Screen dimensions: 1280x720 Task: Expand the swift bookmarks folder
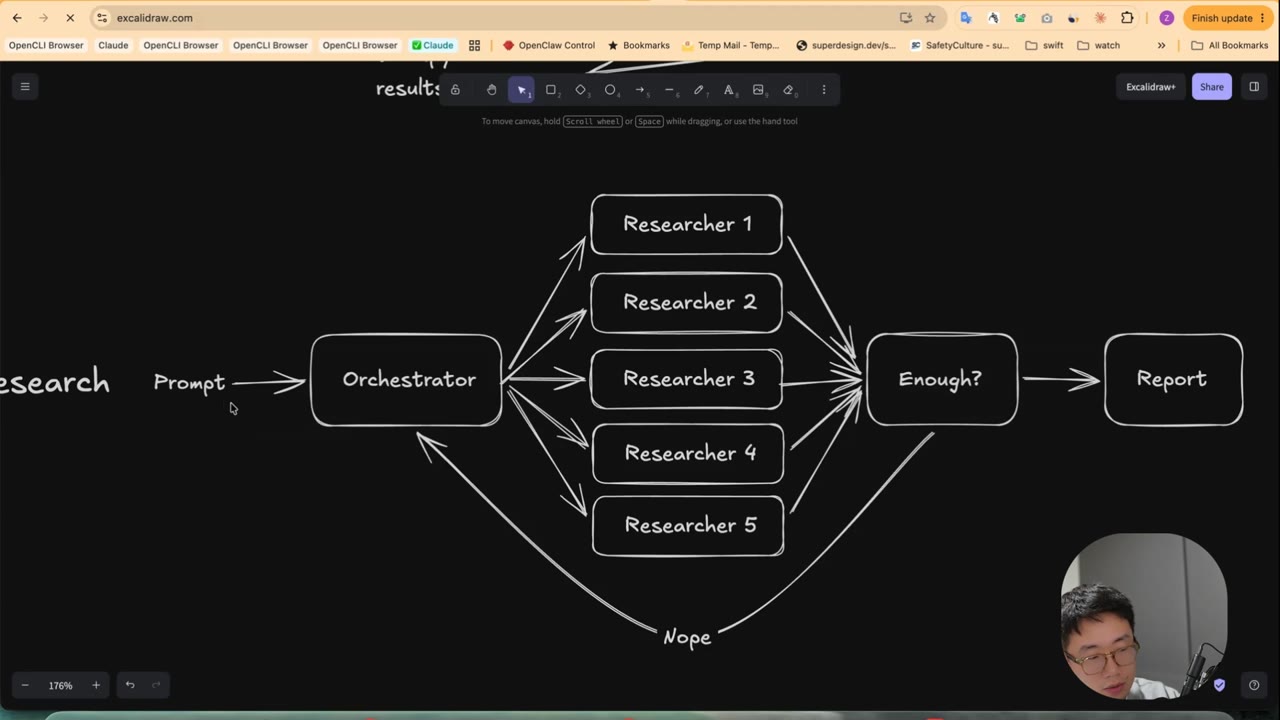[x=1044, y=45]
